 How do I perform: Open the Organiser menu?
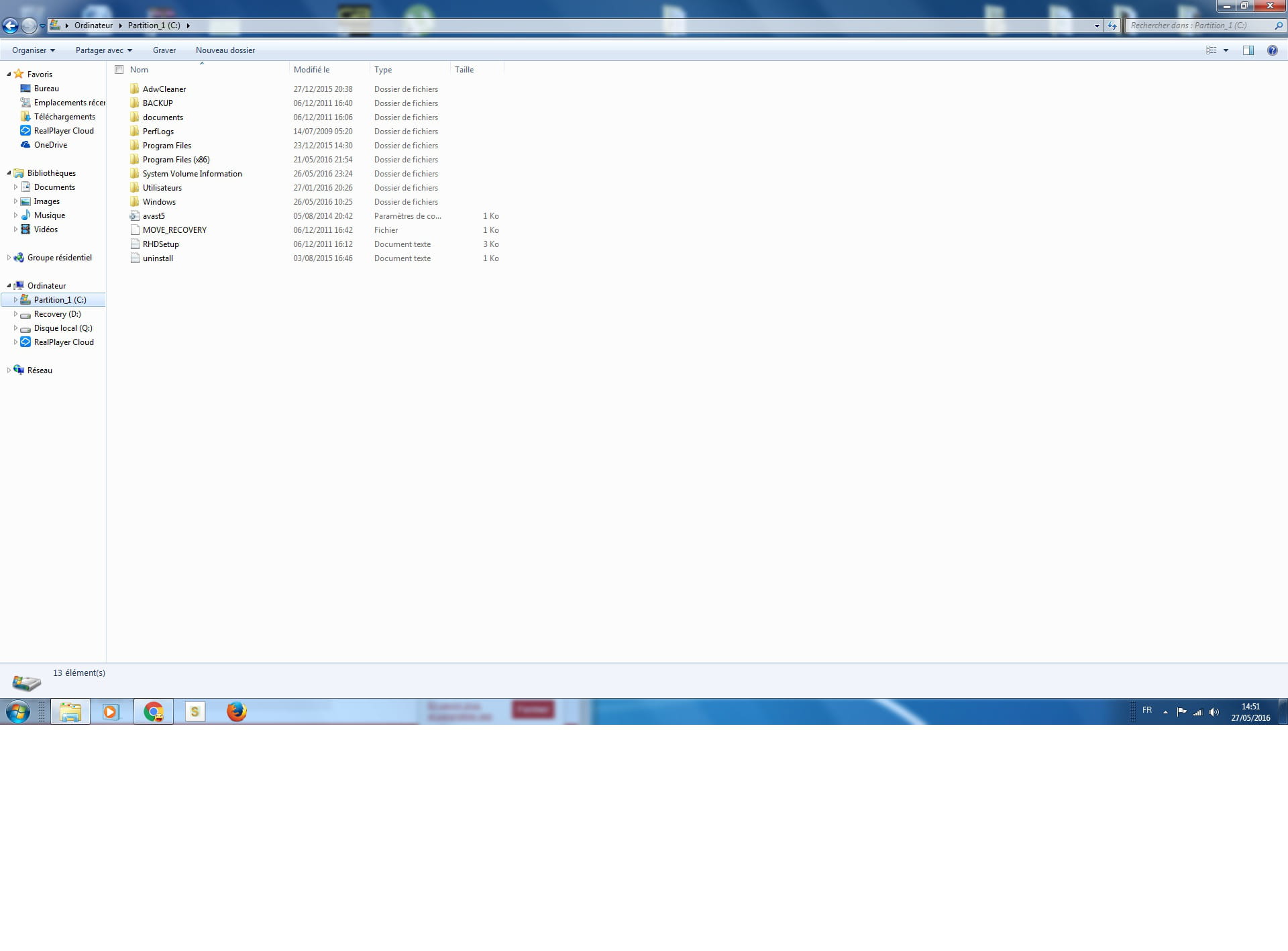[33, 50]
